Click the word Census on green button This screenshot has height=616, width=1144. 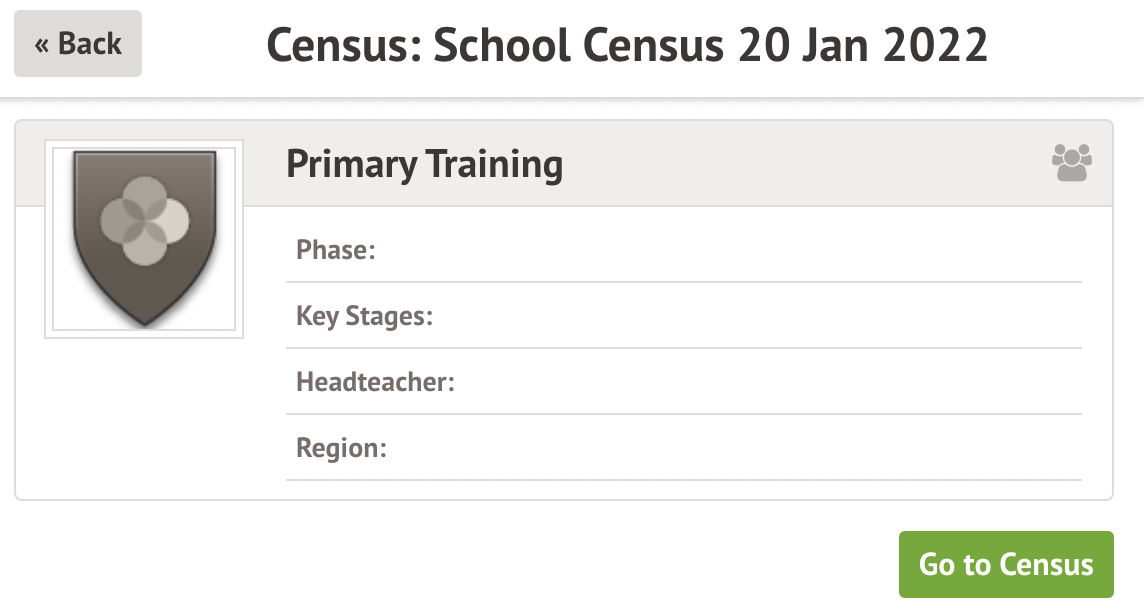1047,565
